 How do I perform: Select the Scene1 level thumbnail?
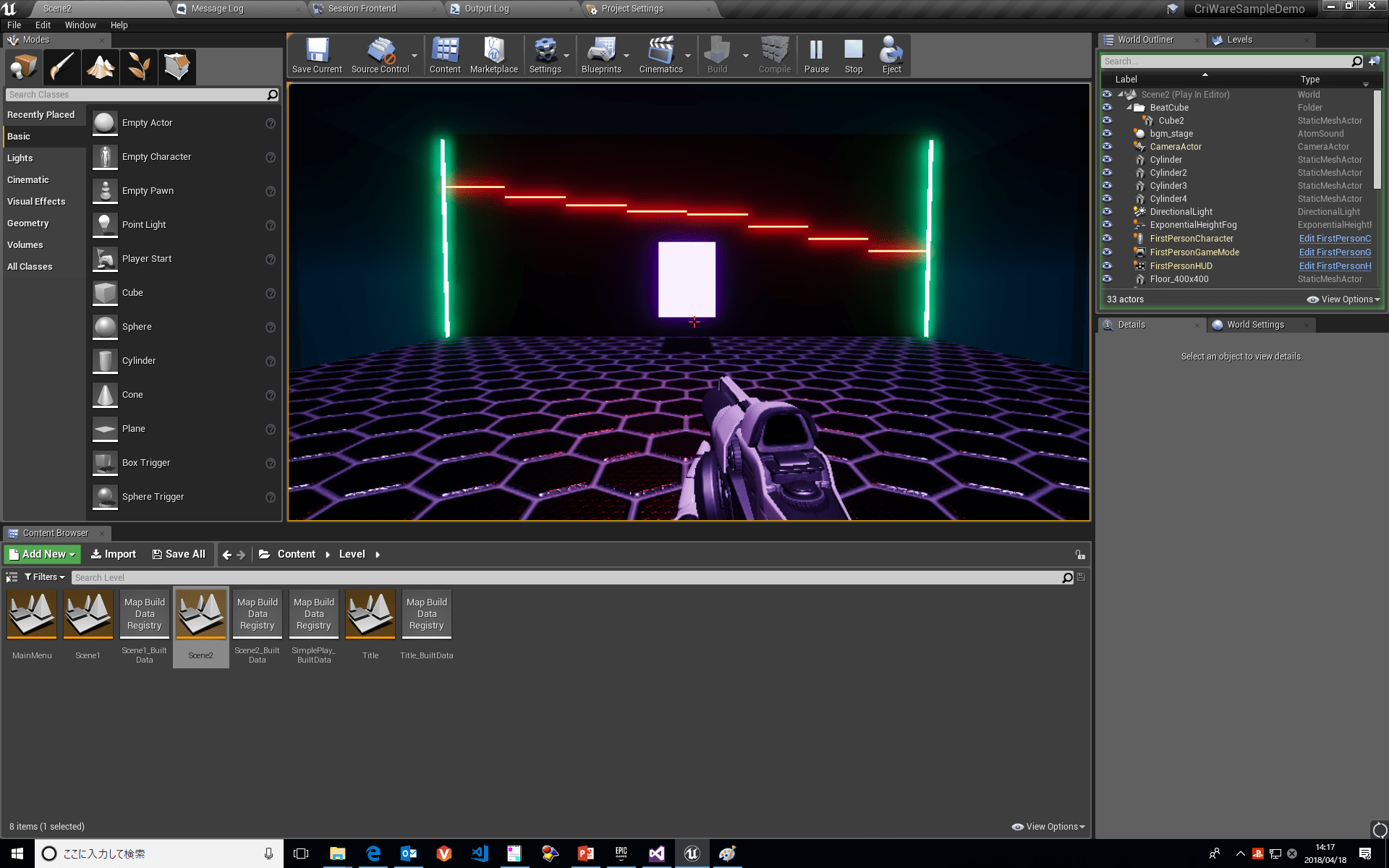(88, 615)
